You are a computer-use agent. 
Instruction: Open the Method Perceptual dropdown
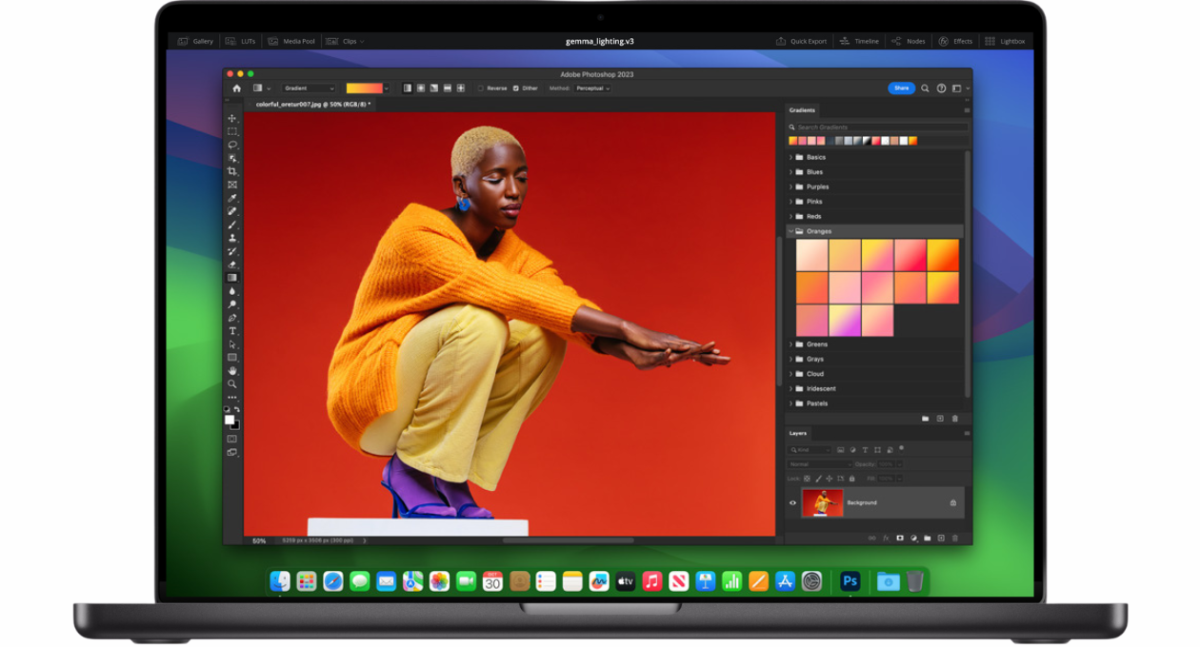(592, 88)
